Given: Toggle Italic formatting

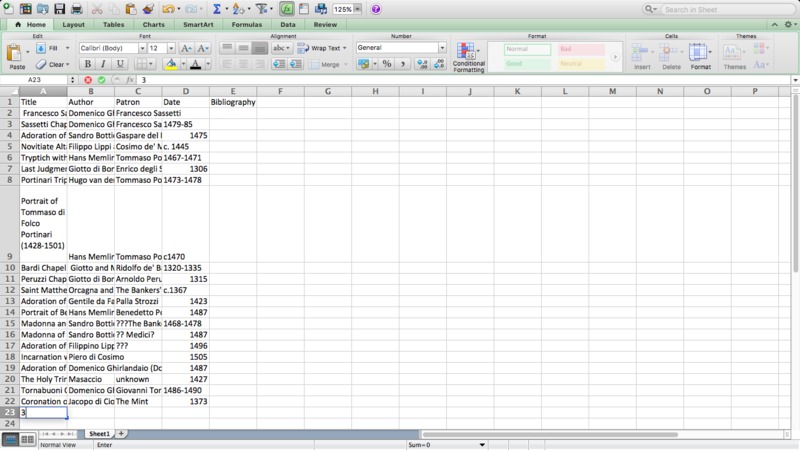Looking at the screenshot, I should click(x=104, y=64).
